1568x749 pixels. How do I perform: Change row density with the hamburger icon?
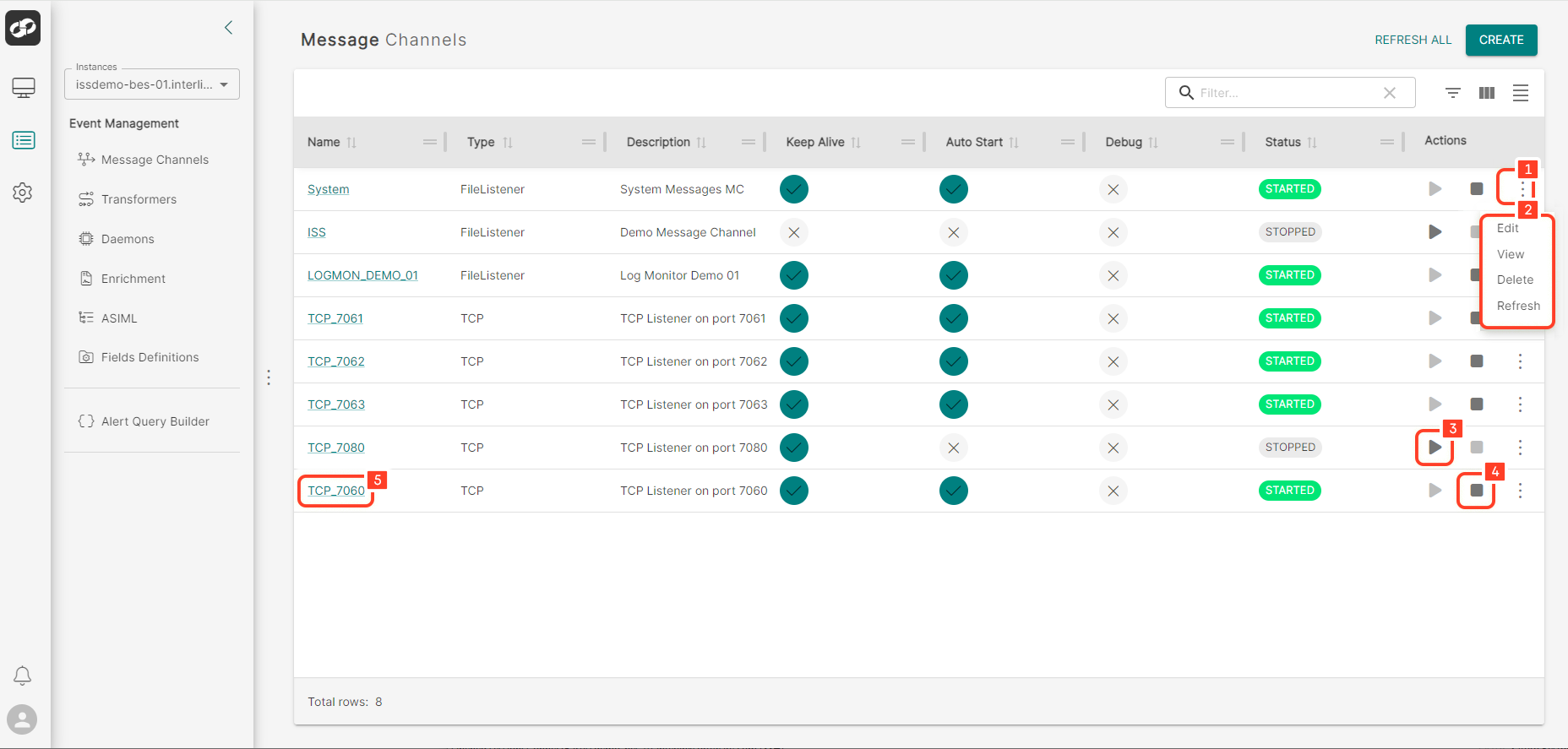[x=1521, y=93]
